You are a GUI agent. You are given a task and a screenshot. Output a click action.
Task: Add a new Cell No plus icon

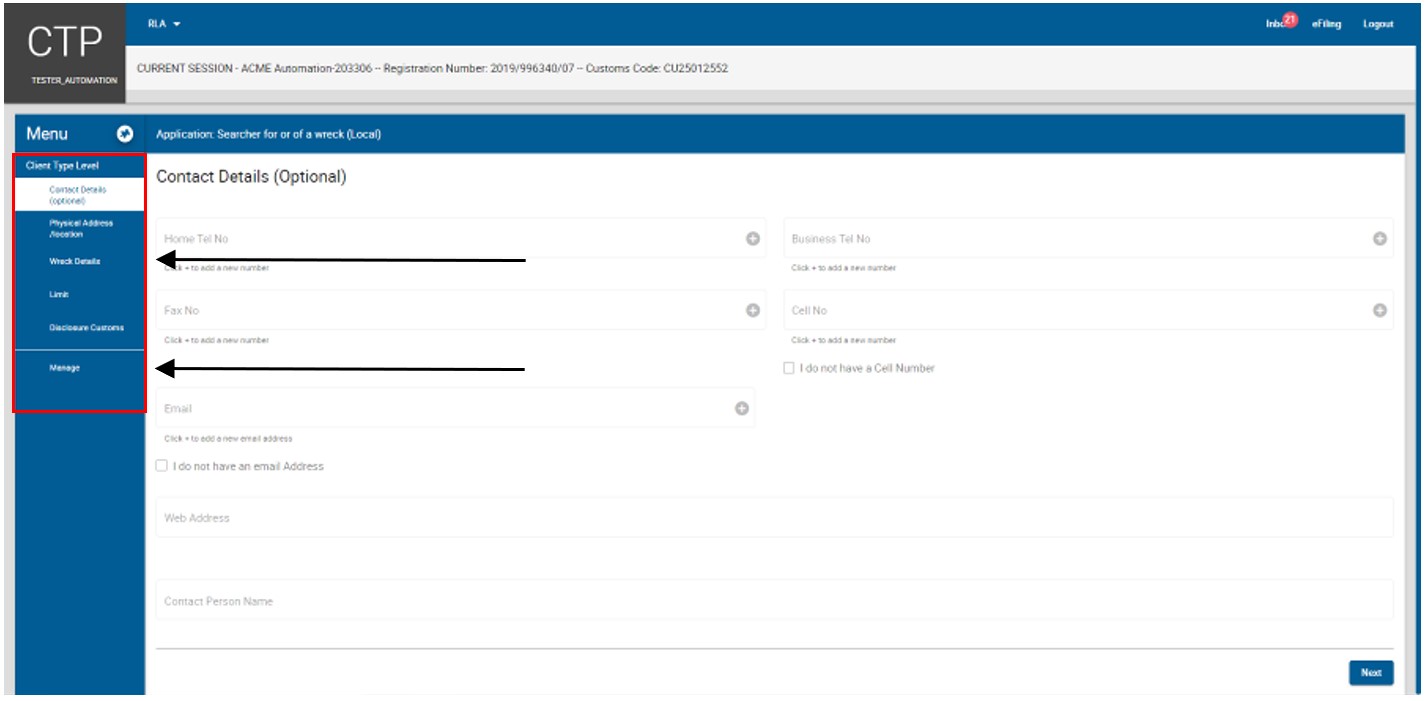tap(1379, 311)
